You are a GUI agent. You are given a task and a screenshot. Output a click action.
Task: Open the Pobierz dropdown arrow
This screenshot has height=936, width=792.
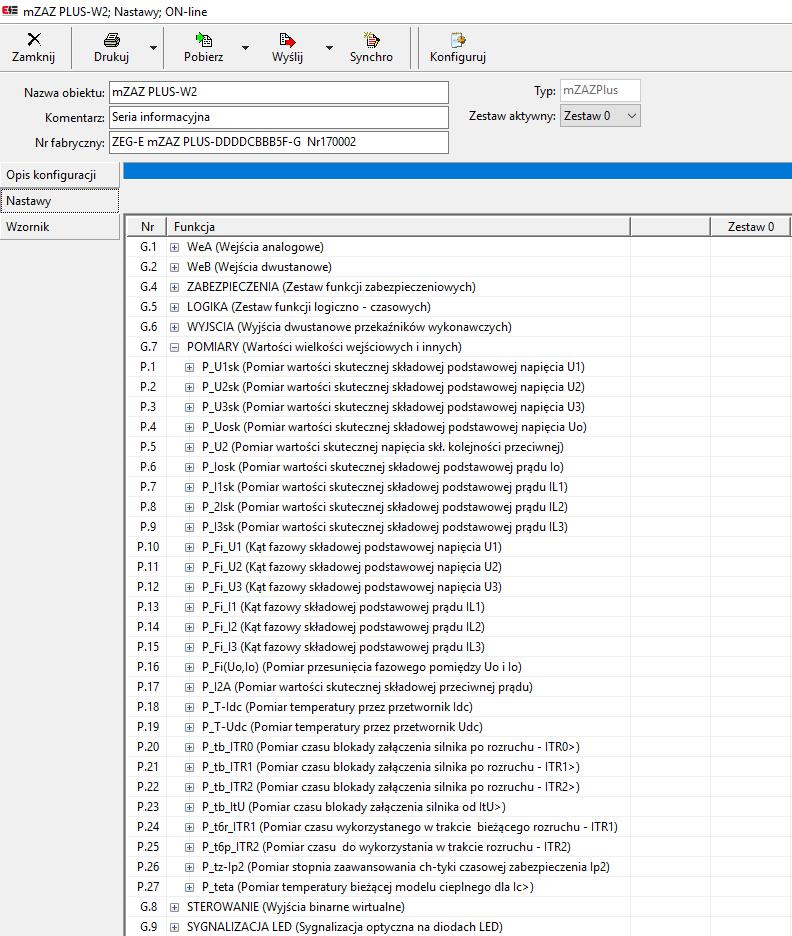click(x=245, y=48)
